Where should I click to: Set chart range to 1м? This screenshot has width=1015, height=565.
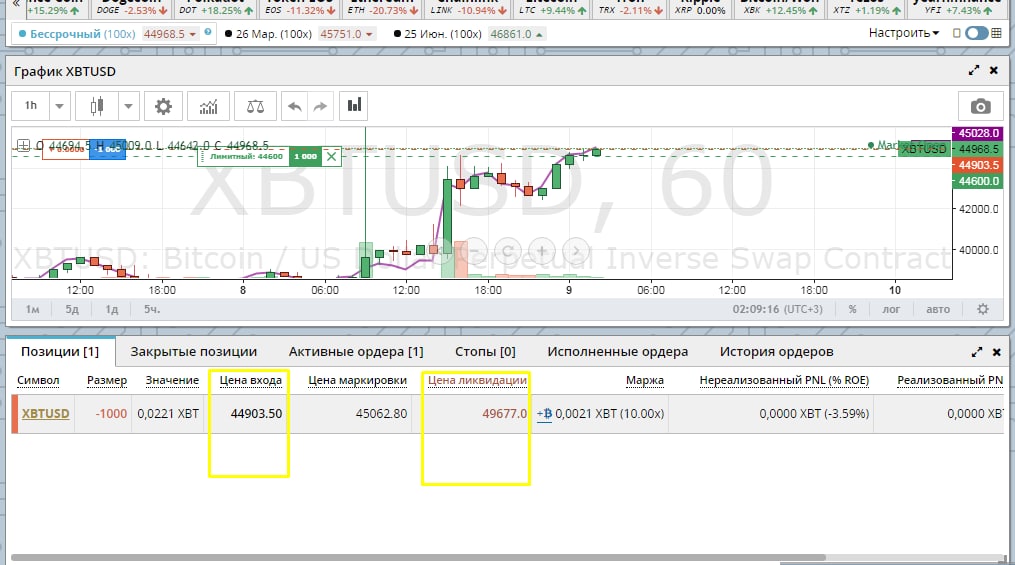tap(32, 309)
